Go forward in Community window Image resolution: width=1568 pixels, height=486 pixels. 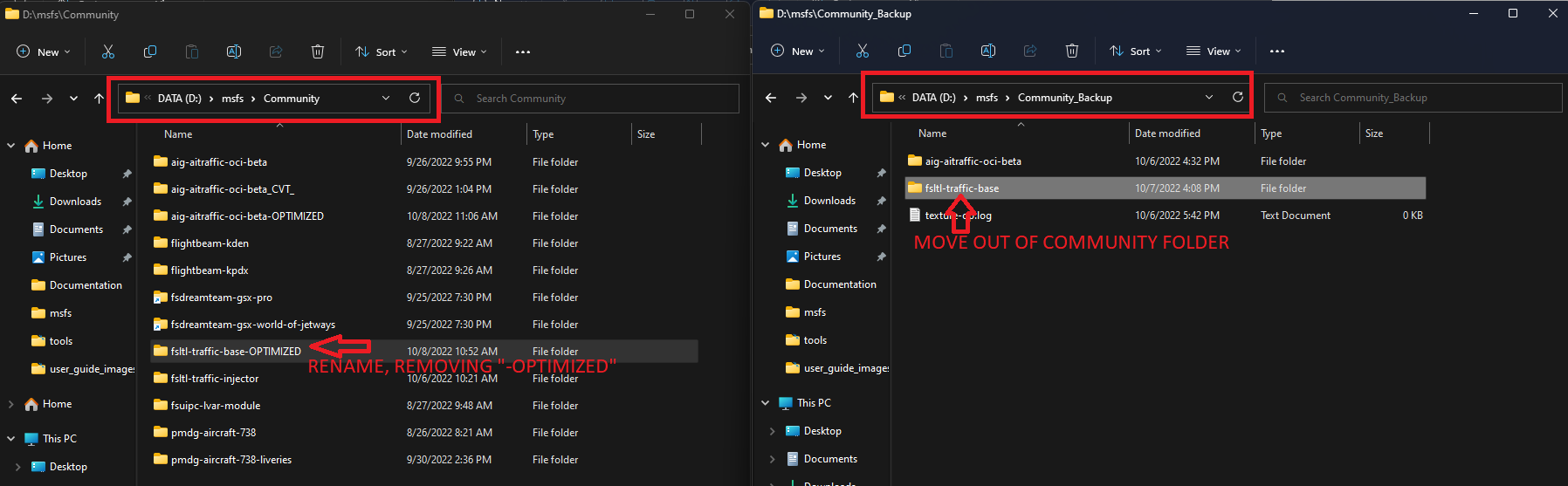[x=47, y=99]
